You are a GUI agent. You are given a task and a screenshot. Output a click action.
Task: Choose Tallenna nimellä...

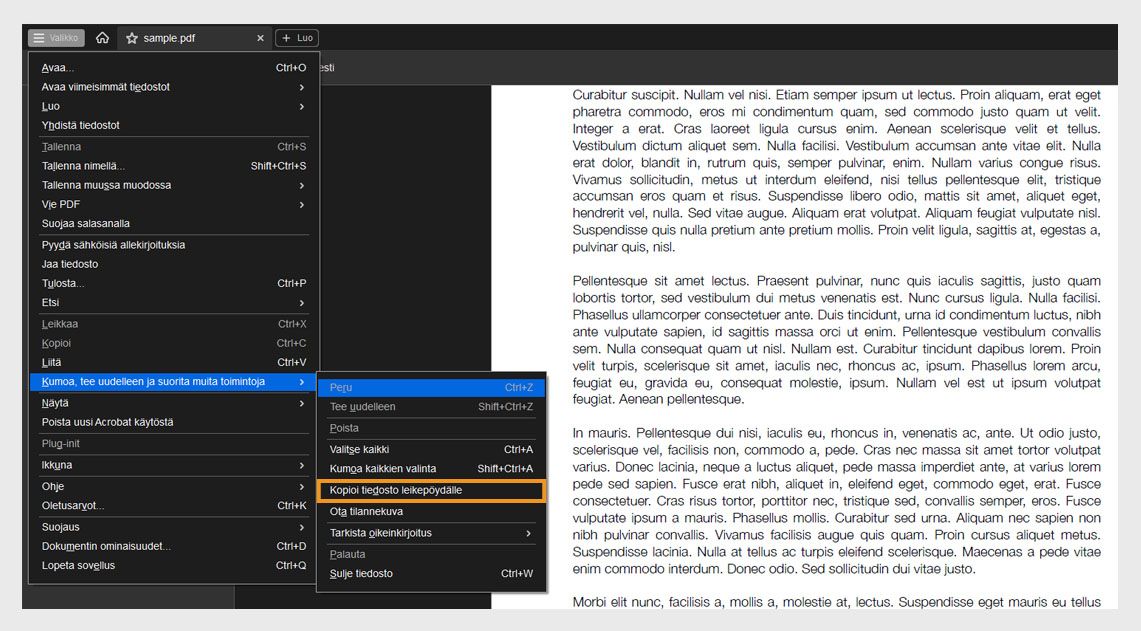173,166
